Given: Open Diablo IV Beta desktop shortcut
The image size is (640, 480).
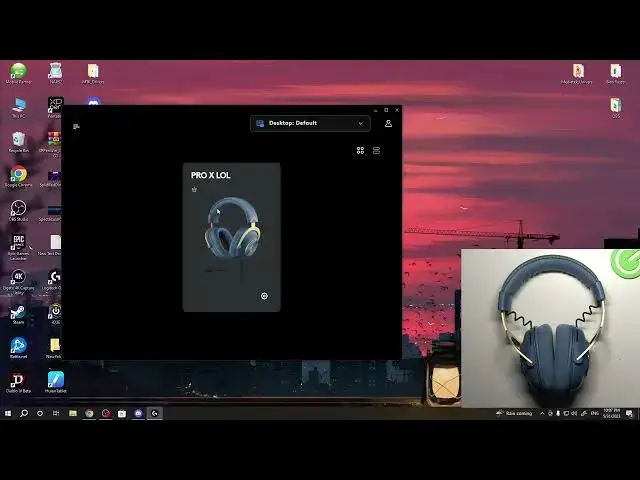Looking at the screenshot, I should 18,382.
